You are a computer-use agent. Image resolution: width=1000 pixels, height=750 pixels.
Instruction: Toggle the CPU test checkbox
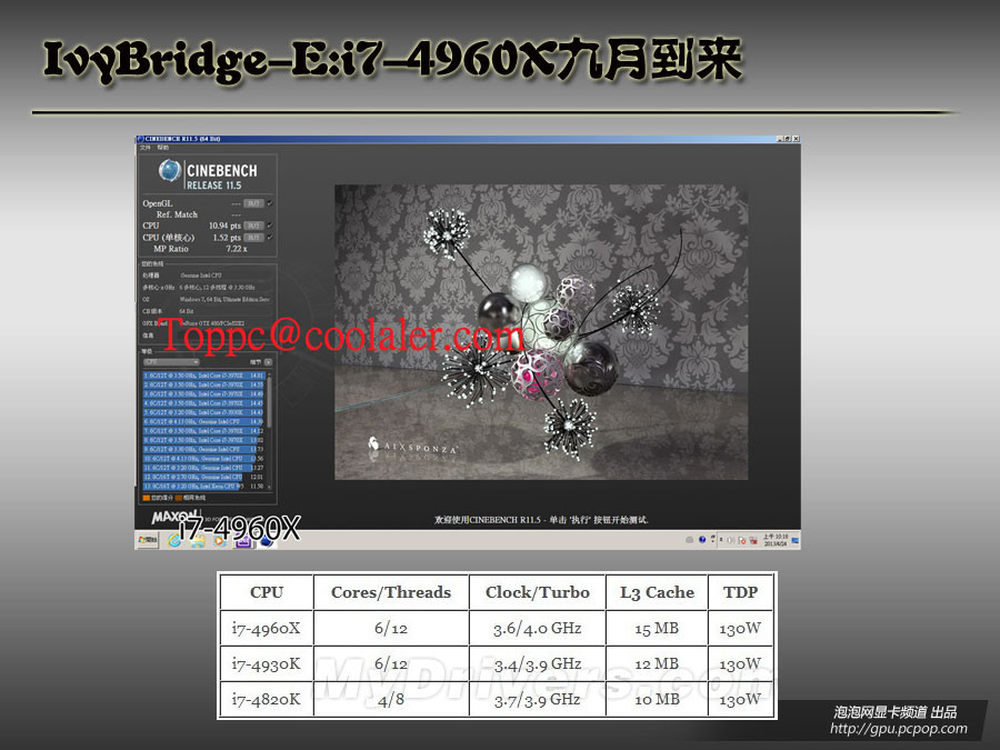pos(270,226)
